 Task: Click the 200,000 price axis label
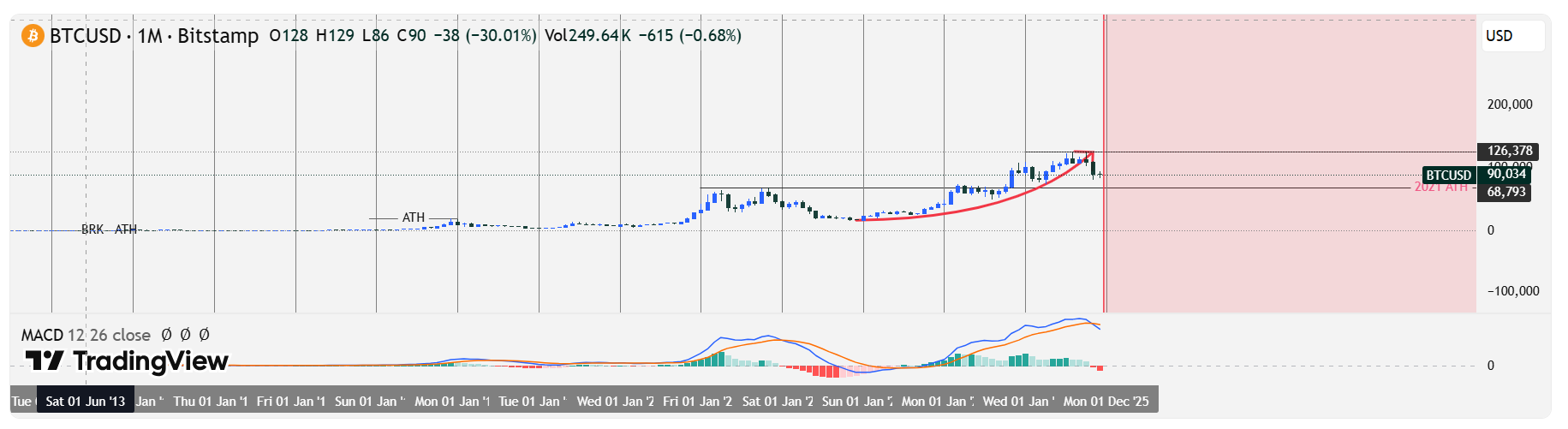point(1509,104)
